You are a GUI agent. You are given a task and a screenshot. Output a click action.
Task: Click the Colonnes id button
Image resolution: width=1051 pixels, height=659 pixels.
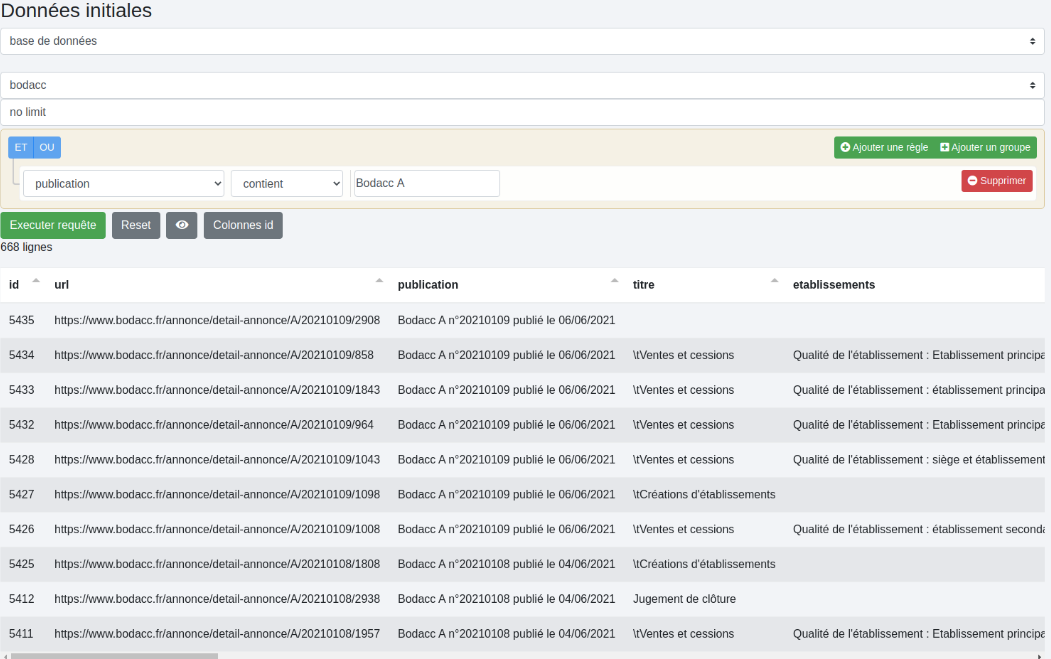point(243,225)
